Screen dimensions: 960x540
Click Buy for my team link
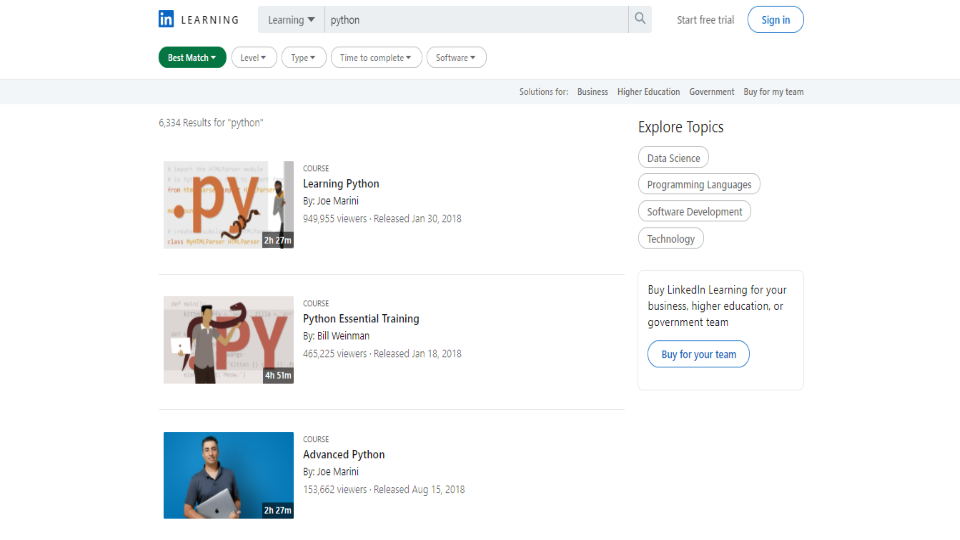click(773, 92)
